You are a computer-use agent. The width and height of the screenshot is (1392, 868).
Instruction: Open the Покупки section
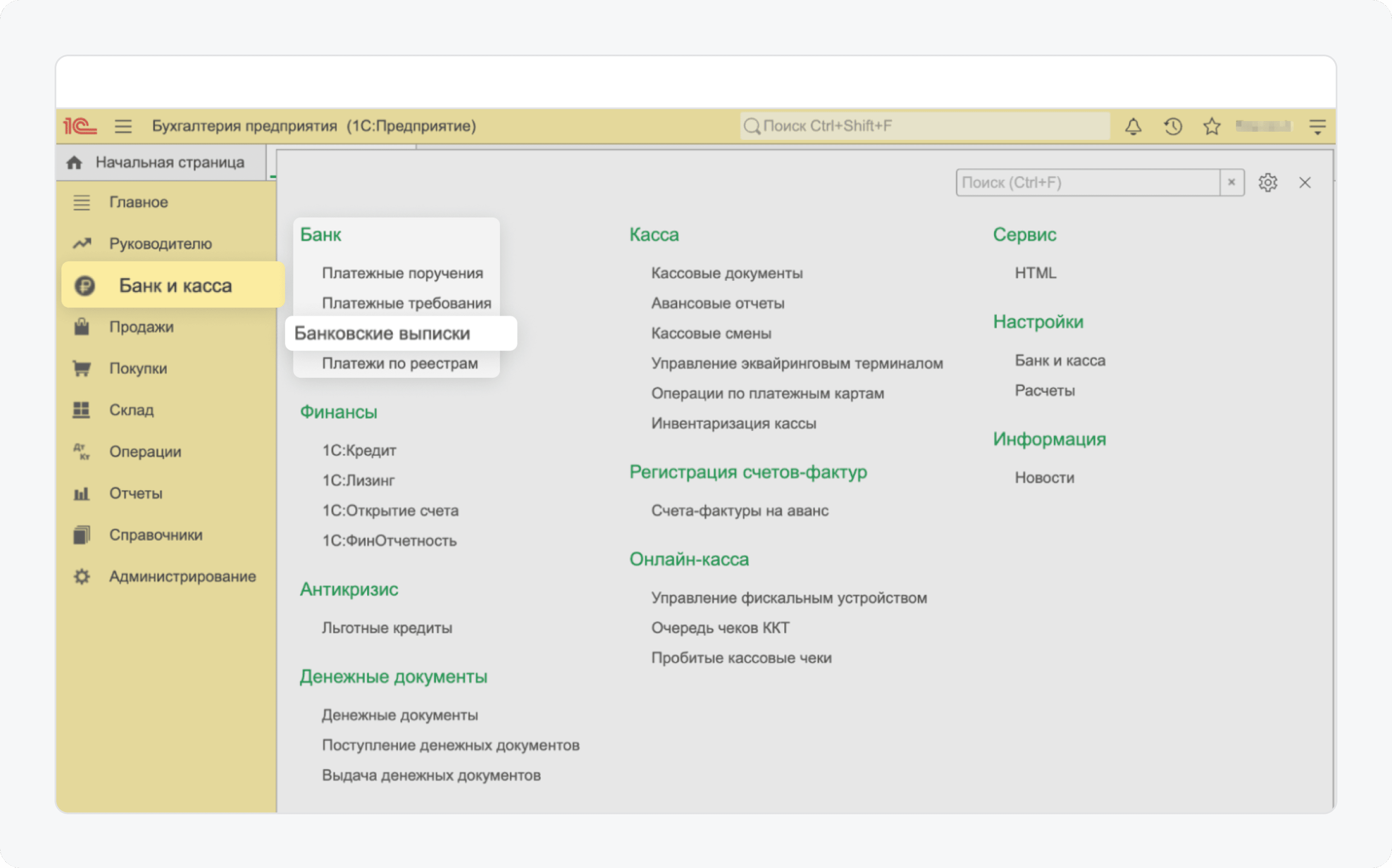(138, 368)
